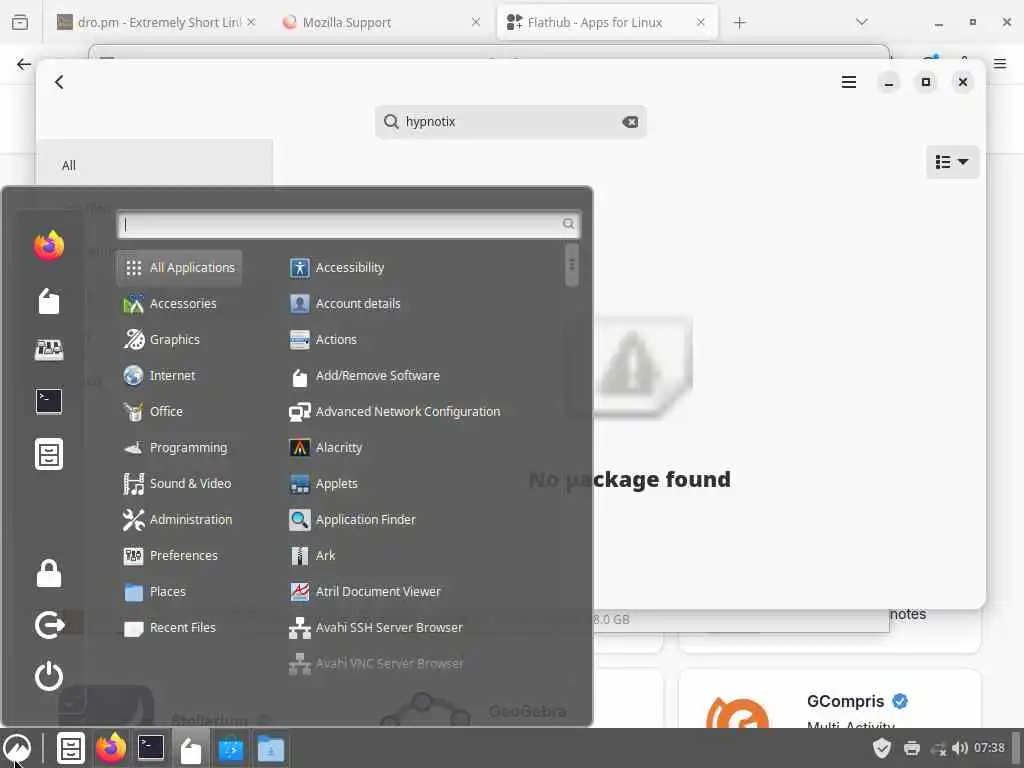
Task: Switch to software manager in taskbar
Action: [x=191, y=748]
